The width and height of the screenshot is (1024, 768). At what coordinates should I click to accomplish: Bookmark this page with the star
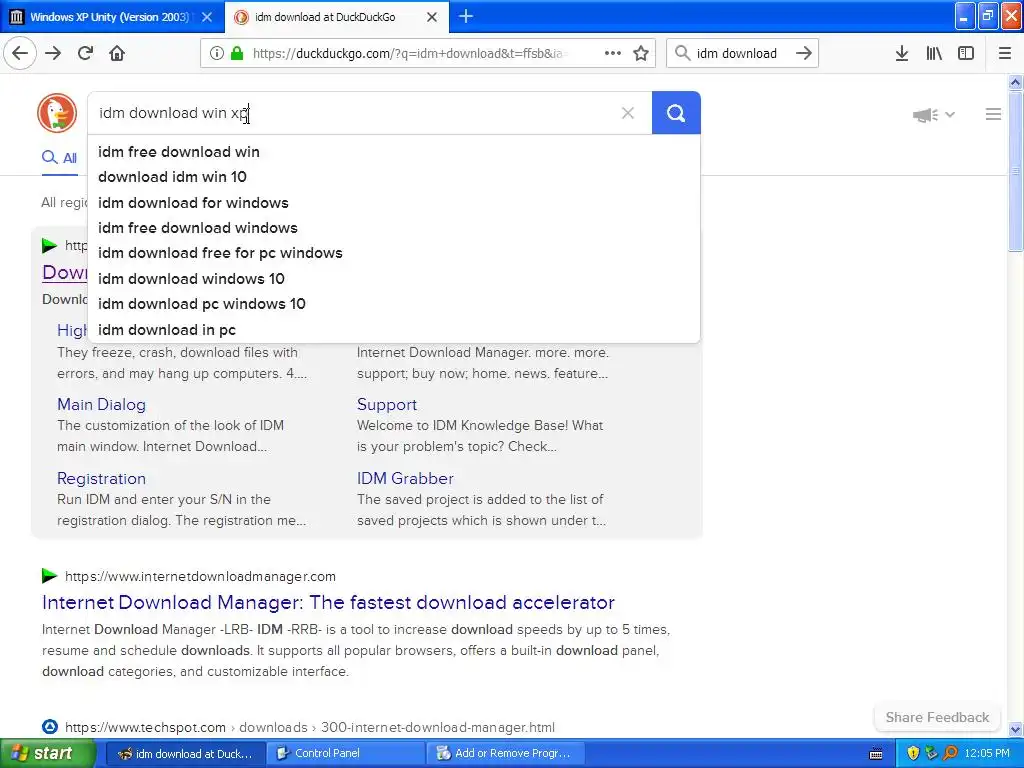click(x=641, y=53)
